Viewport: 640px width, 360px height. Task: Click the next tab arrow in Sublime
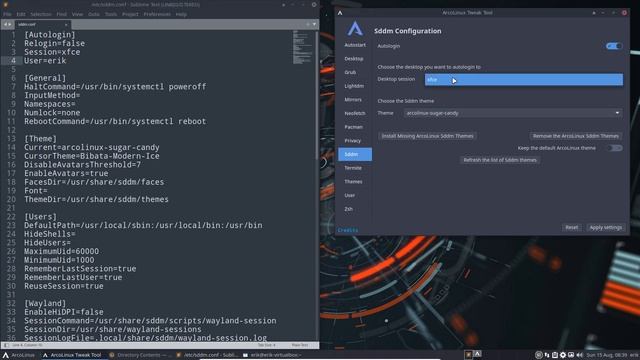pos(10,24)
